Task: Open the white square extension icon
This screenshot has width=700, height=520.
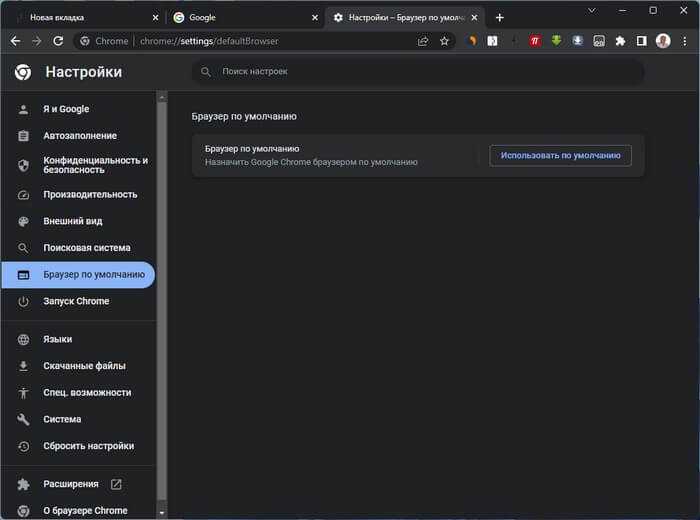Action: 492,41
